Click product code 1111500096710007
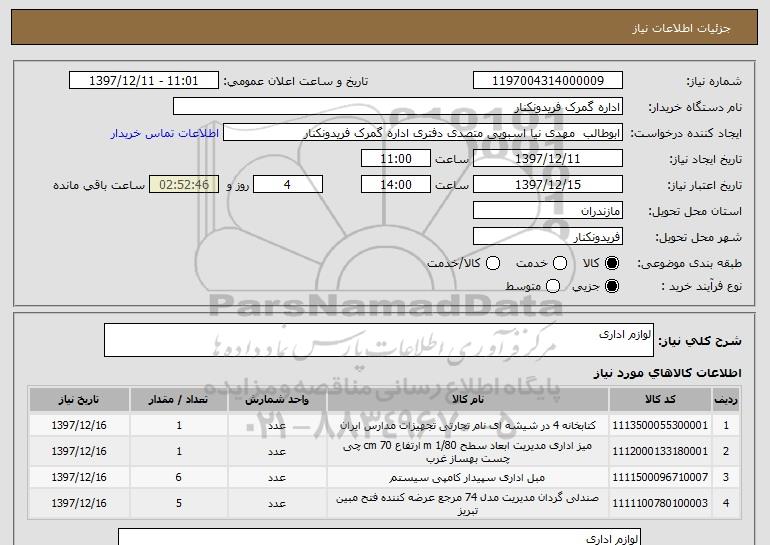Screen dimensions: 770x545 point(660,477)
